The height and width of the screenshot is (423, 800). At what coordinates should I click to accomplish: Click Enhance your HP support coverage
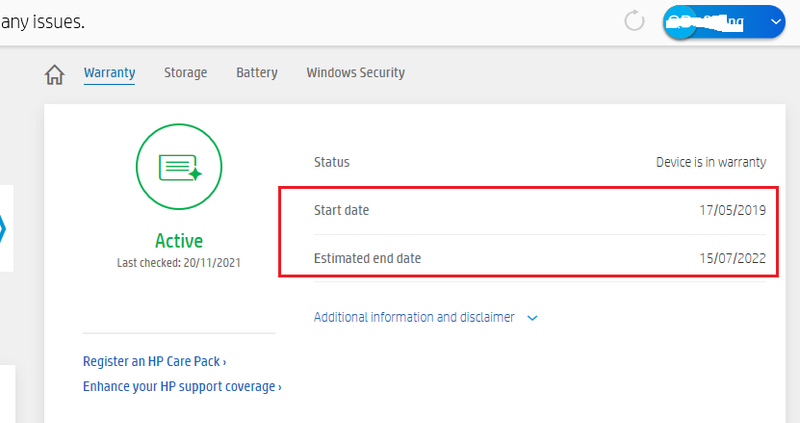click(x=182, y=386)
